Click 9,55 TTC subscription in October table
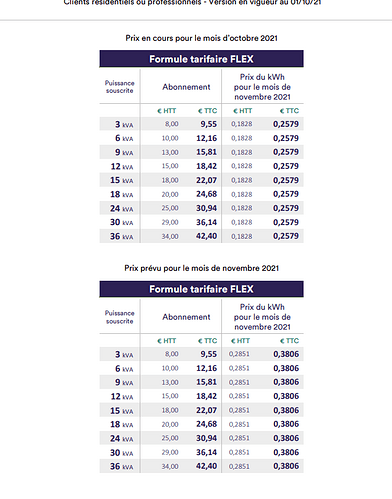The height and width of the screenshot is (499, 392). point(208,124)
